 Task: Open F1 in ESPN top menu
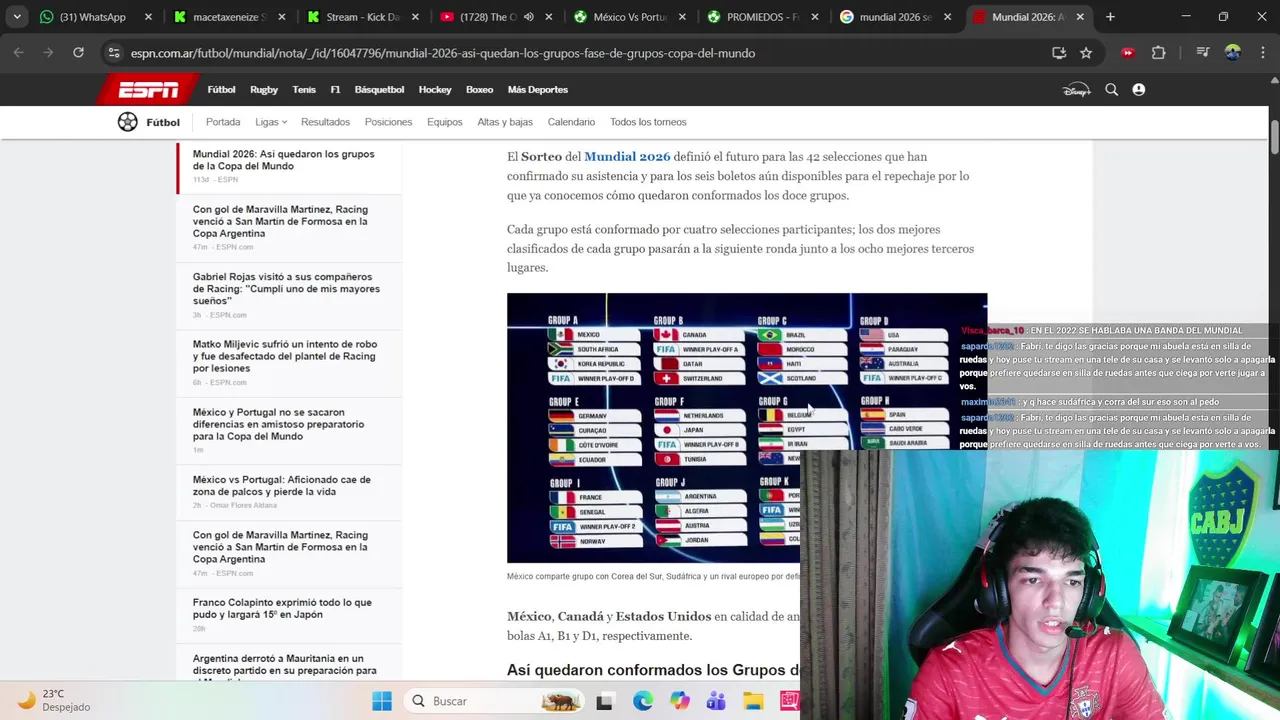pos(335,90)
